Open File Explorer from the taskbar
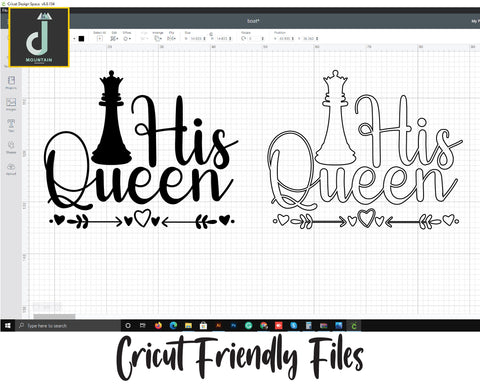 tap(188, 326)
